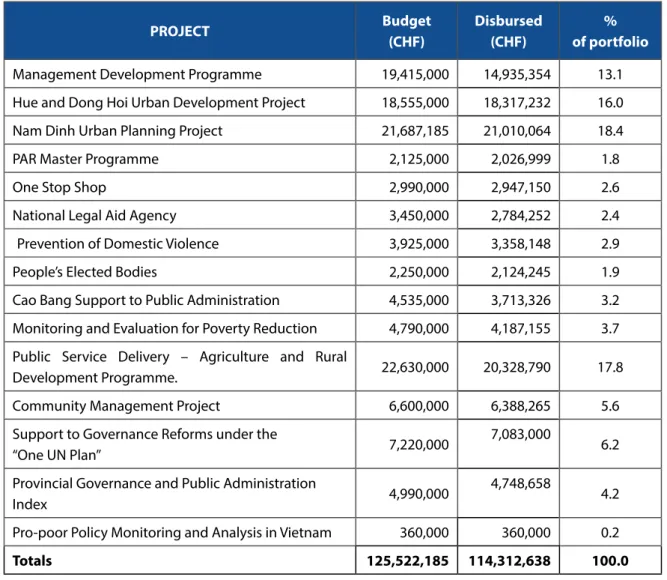The height and width of the screenshot is (580, 667).
Task: Click disbursed value 20,328,790
Action: [x=517, y=367]
